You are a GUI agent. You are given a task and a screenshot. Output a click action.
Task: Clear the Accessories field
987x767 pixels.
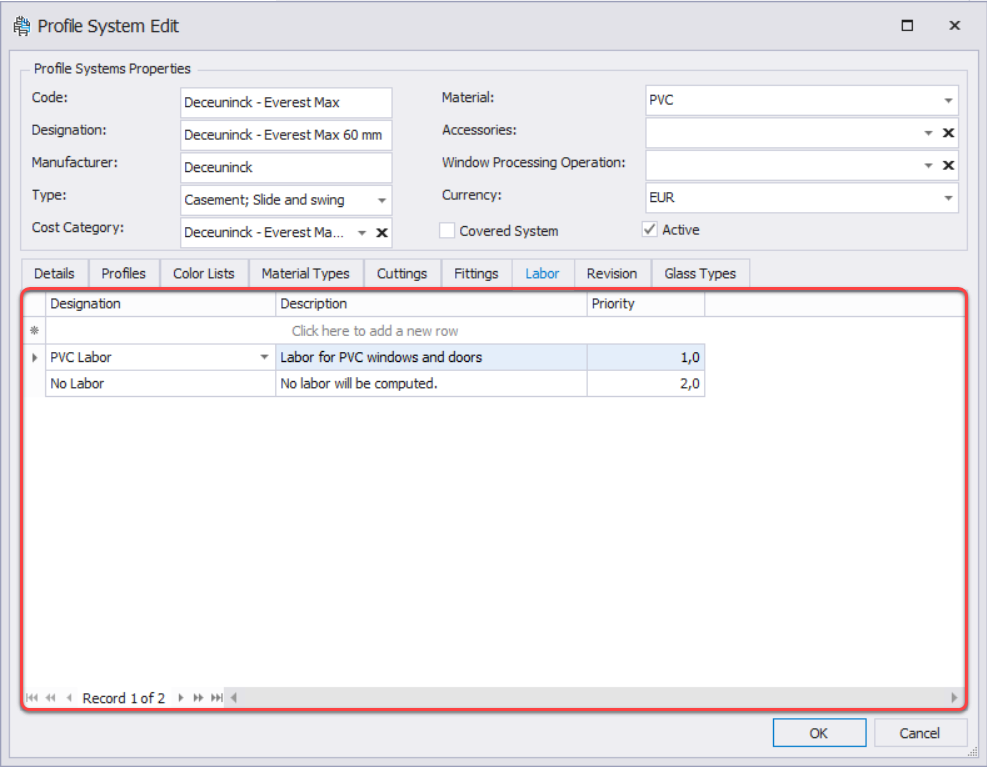pos(948,133)
